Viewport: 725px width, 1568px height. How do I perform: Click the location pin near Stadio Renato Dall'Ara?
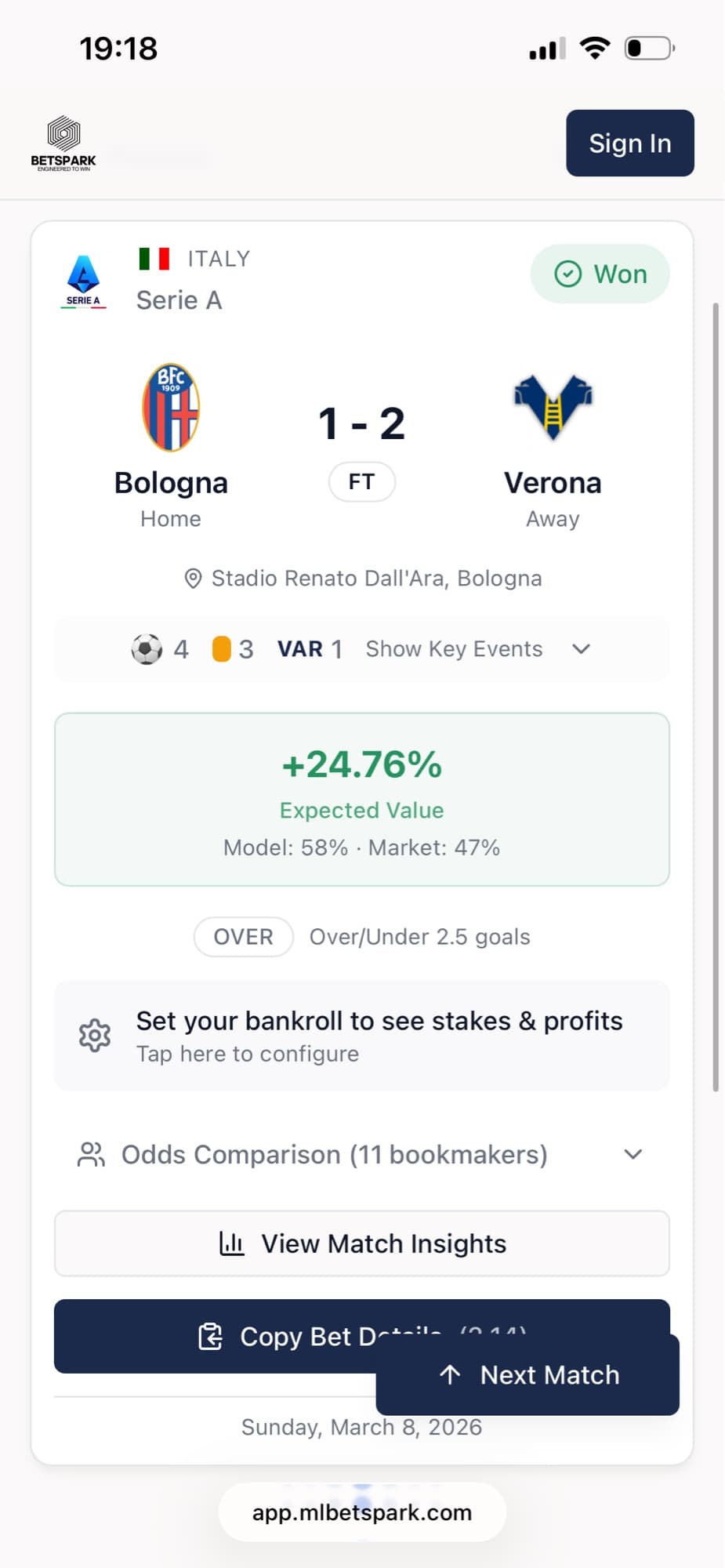(192, 578)
